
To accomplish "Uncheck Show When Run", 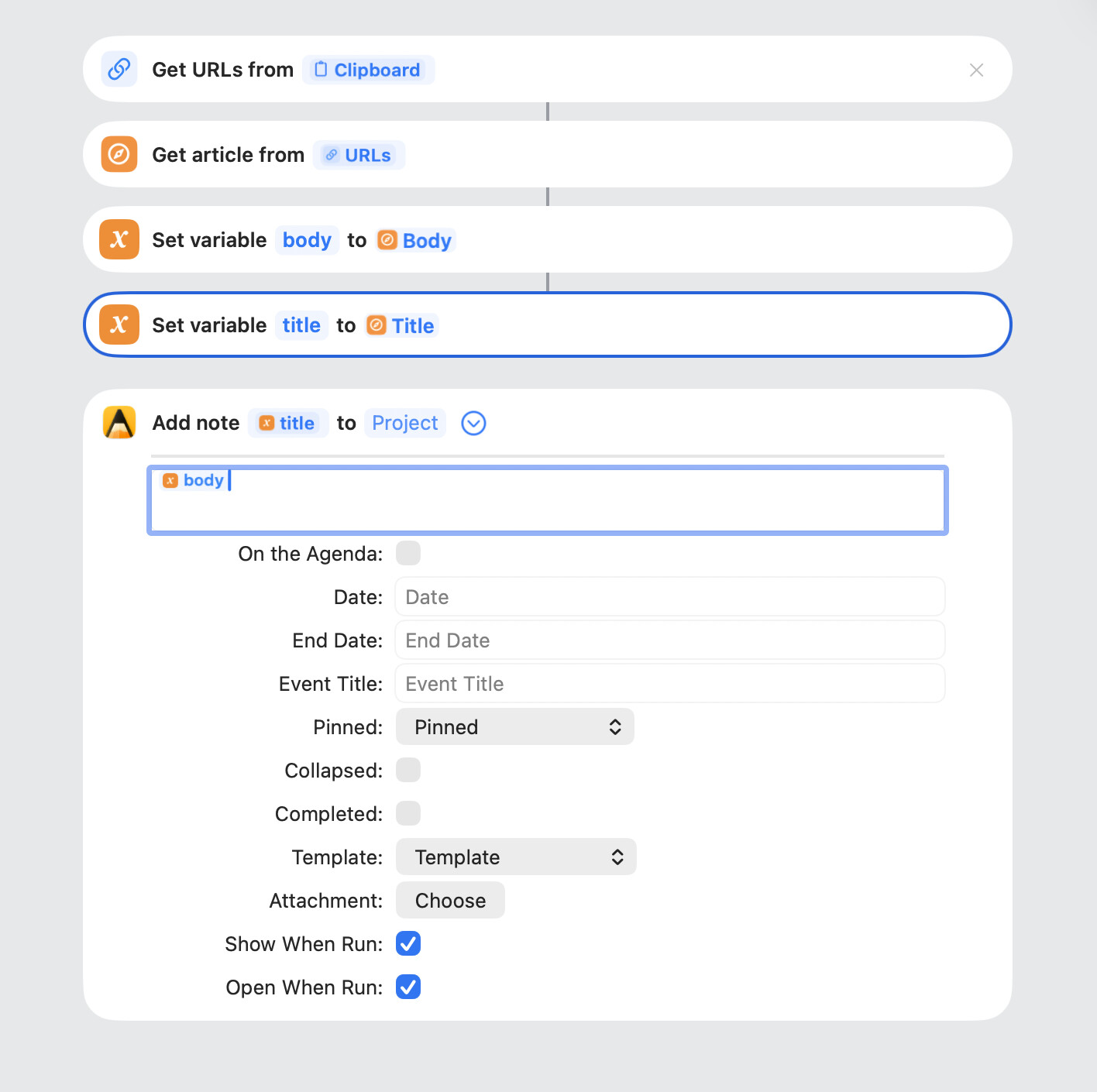I will 408,944.
